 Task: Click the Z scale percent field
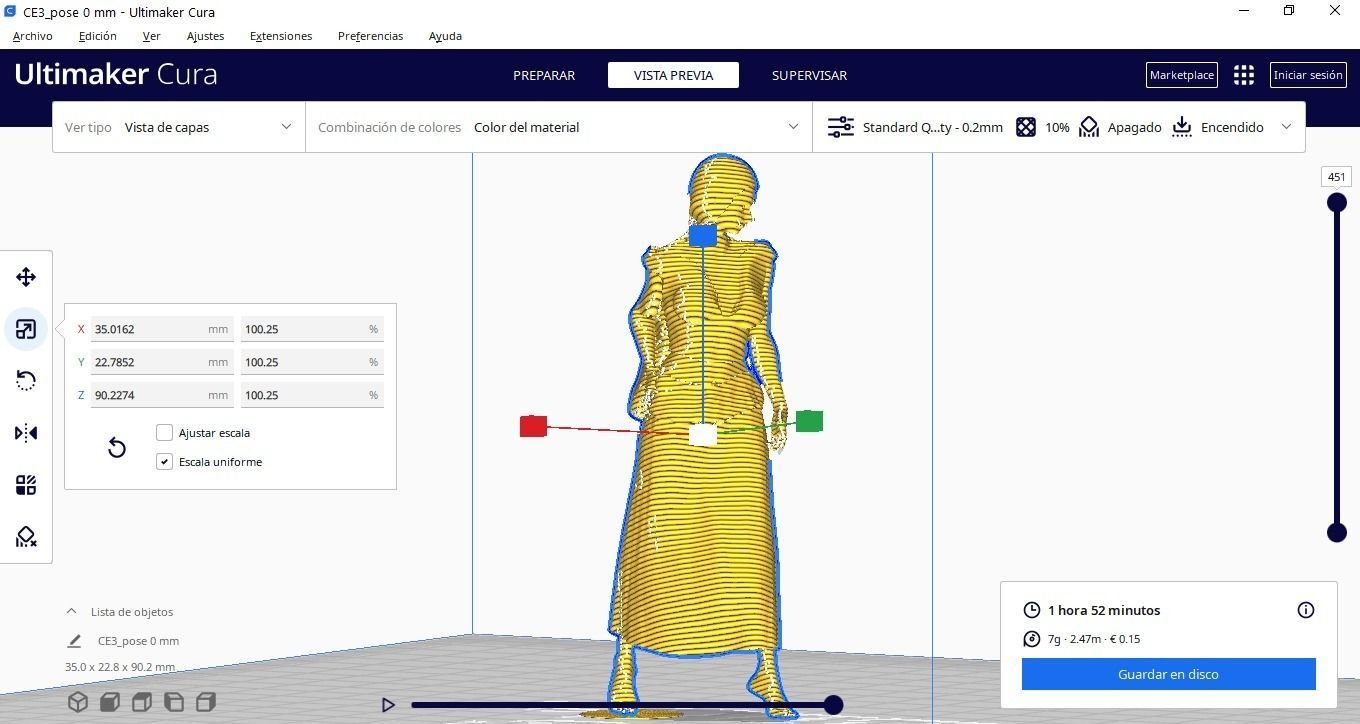pos(312,395)
